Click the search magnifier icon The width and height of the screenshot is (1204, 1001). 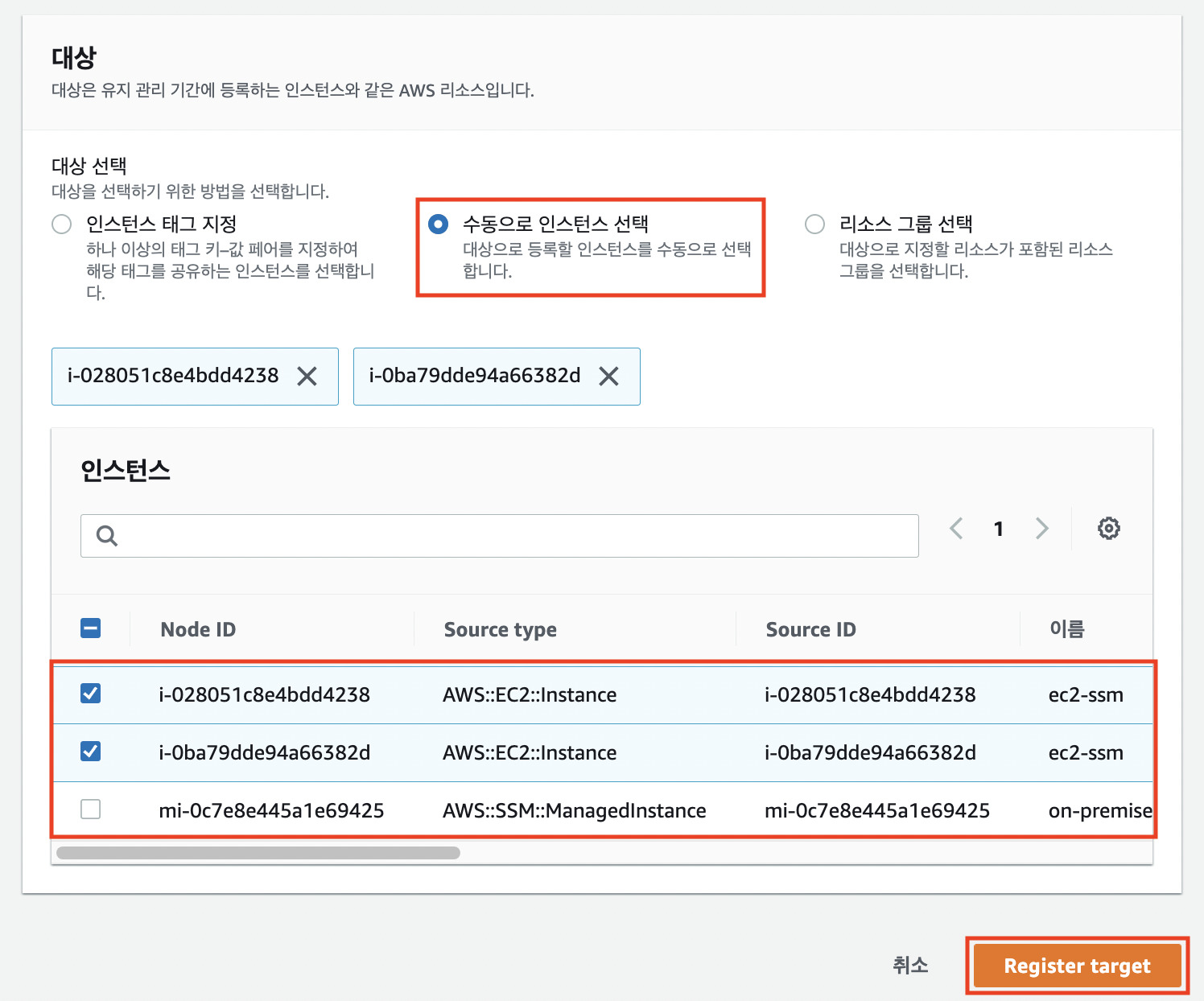pyautogui.click(x=105, y=535)
